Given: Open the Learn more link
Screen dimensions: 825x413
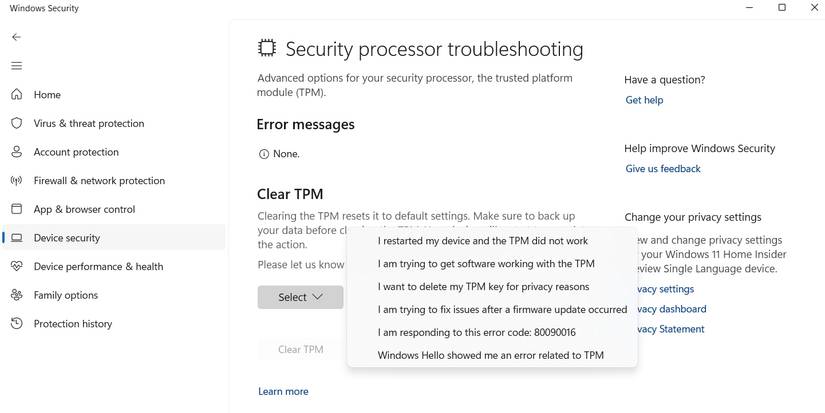Looking at the screenshot, I should (x=283, y=391).
